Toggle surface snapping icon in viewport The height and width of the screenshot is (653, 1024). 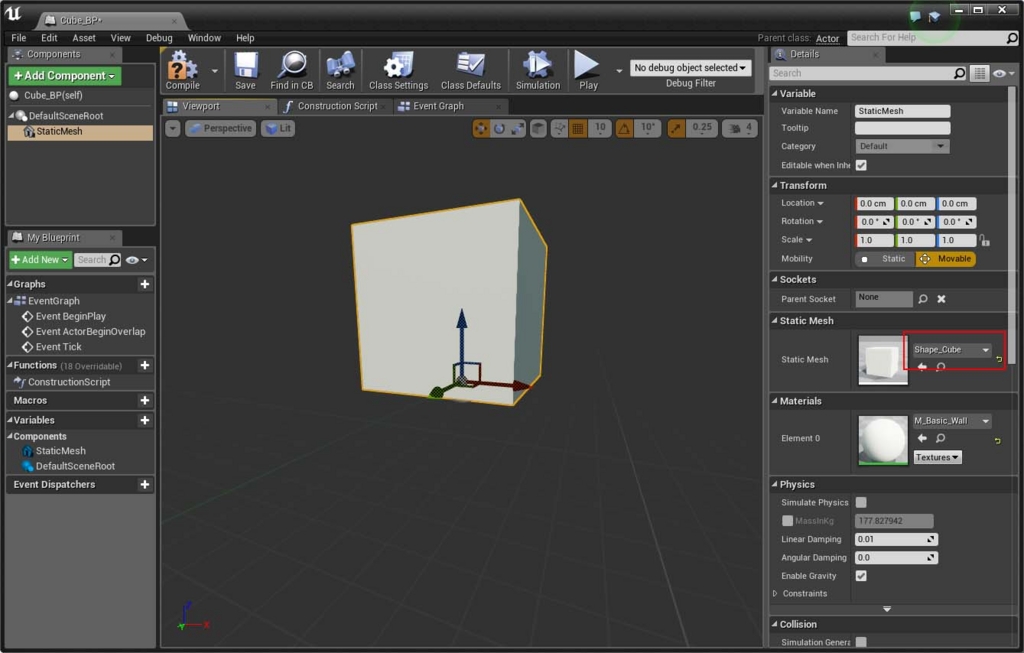tap(560, 129)
